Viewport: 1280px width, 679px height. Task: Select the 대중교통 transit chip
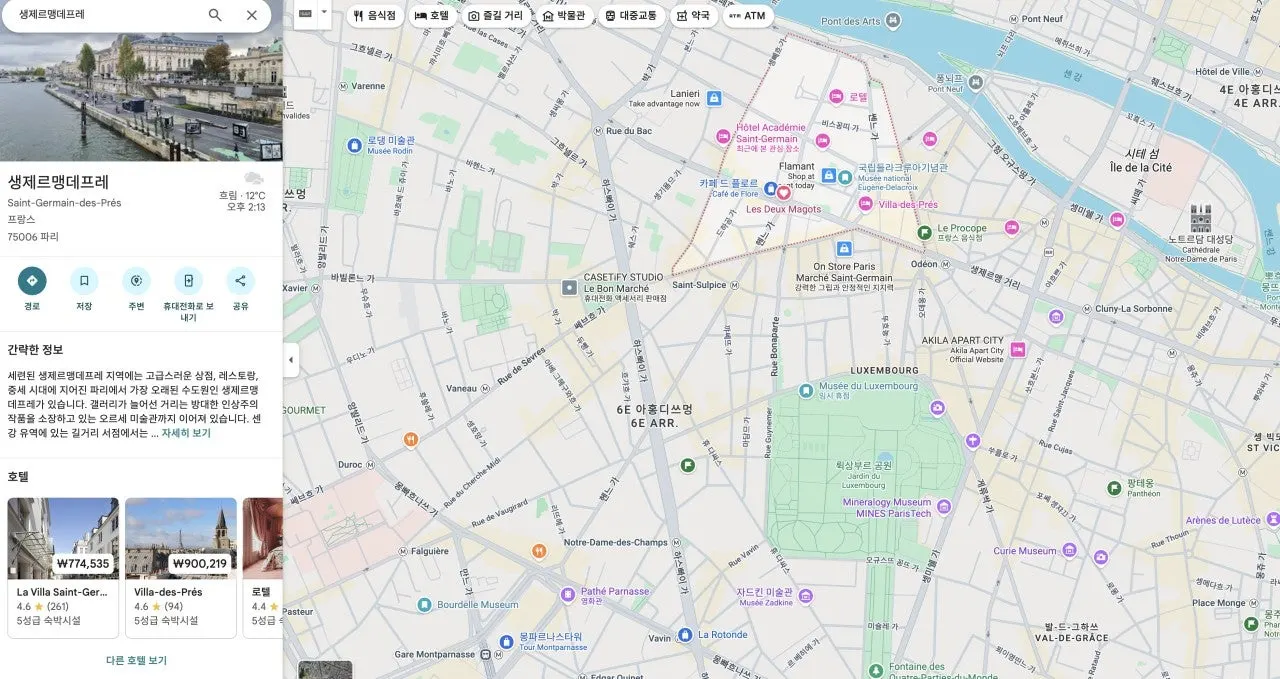pyautogui.click(x=632, y=15)
